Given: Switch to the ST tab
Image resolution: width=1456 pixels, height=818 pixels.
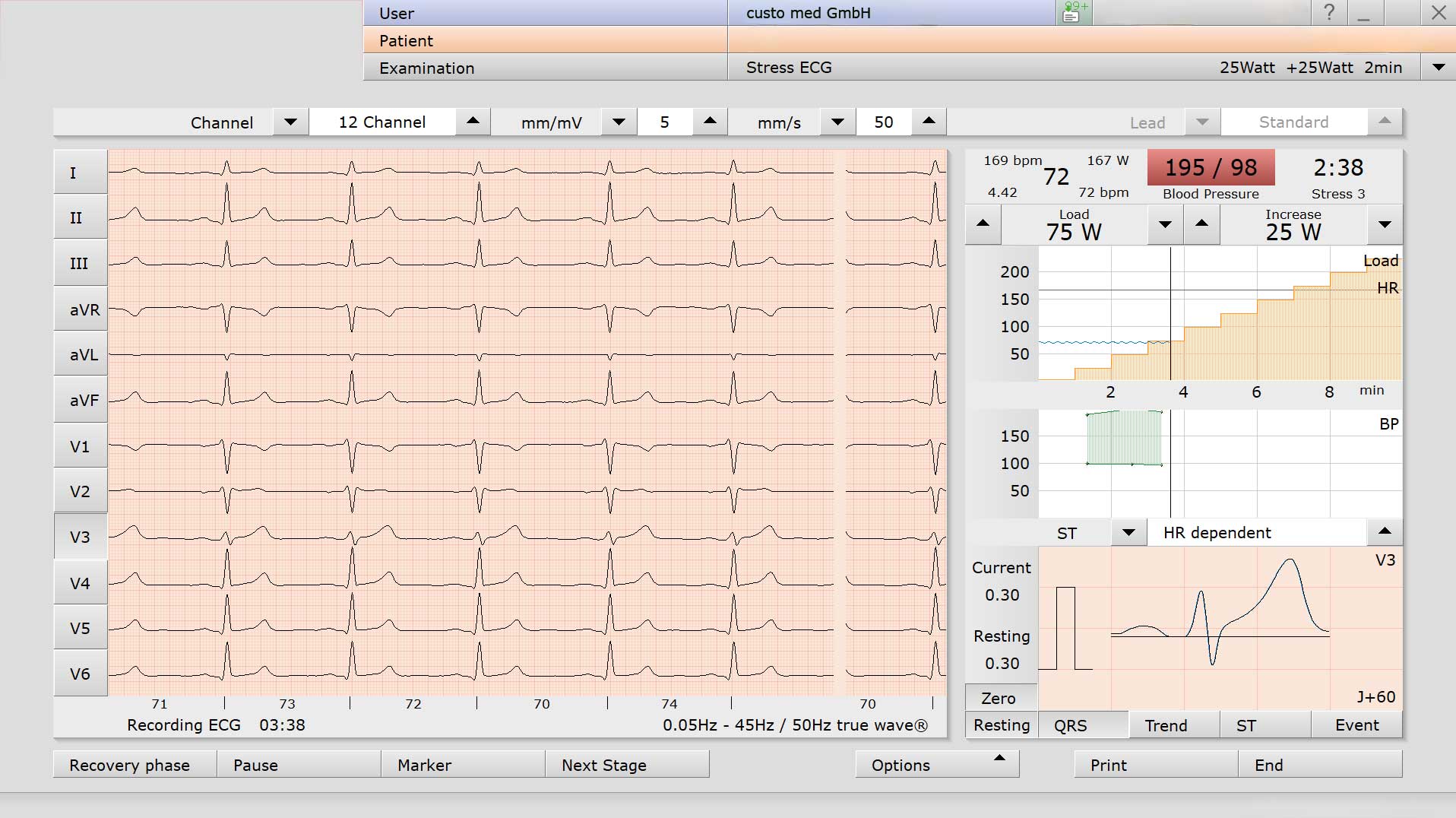Looking at the screenshot, I should (1265, 725).
